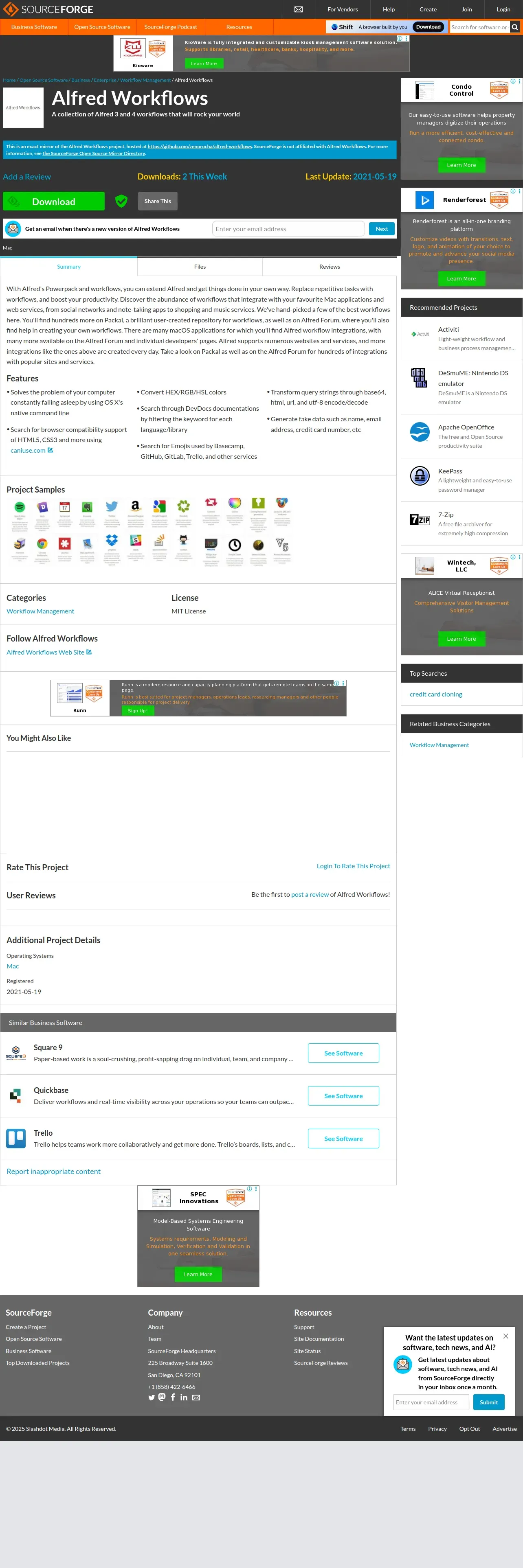Viewport: 523px width, 1568px height.
Task: Open SourceForge Twitter footer icon
Action: (x=152, y=1397)
